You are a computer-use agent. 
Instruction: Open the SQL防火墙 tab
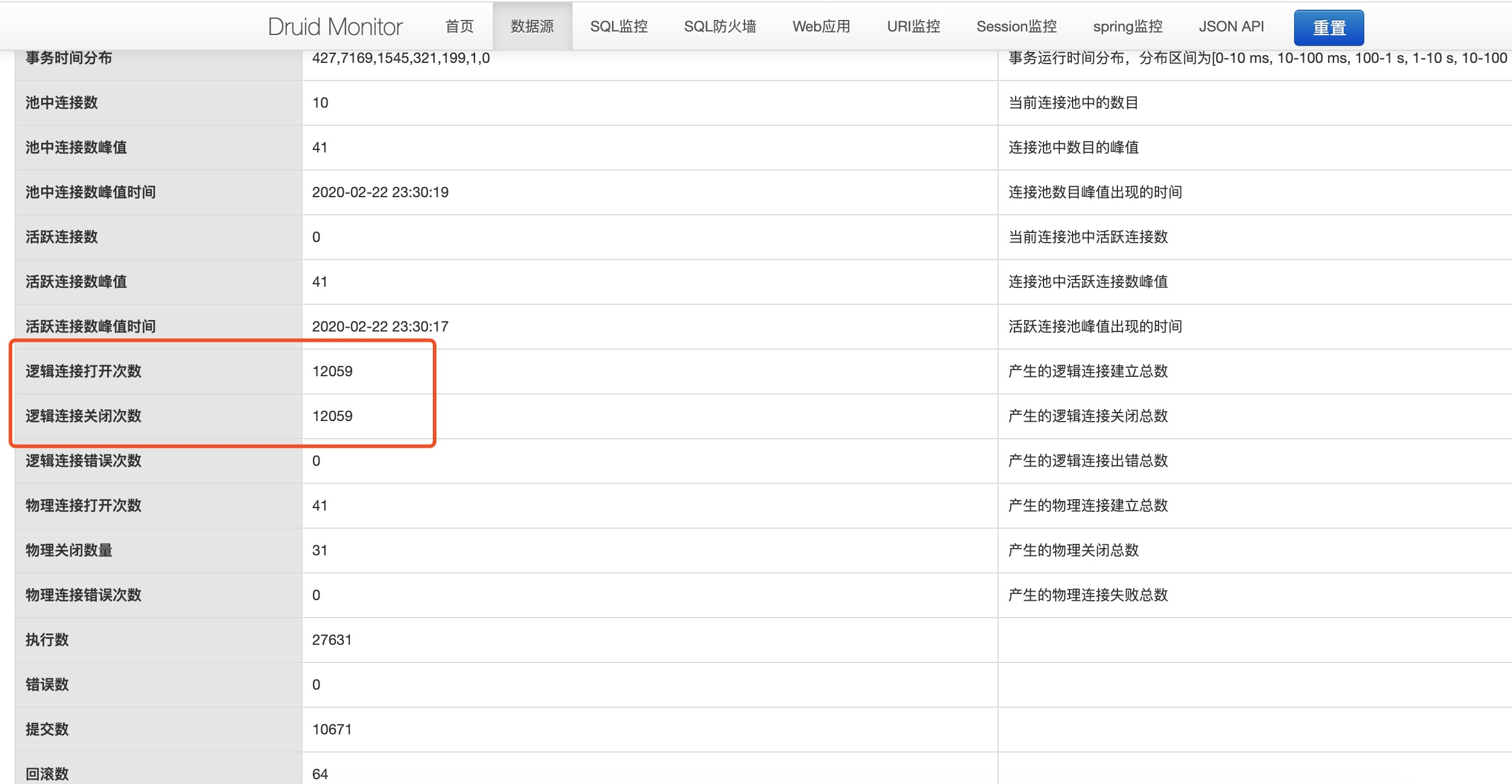click(720, 27)
